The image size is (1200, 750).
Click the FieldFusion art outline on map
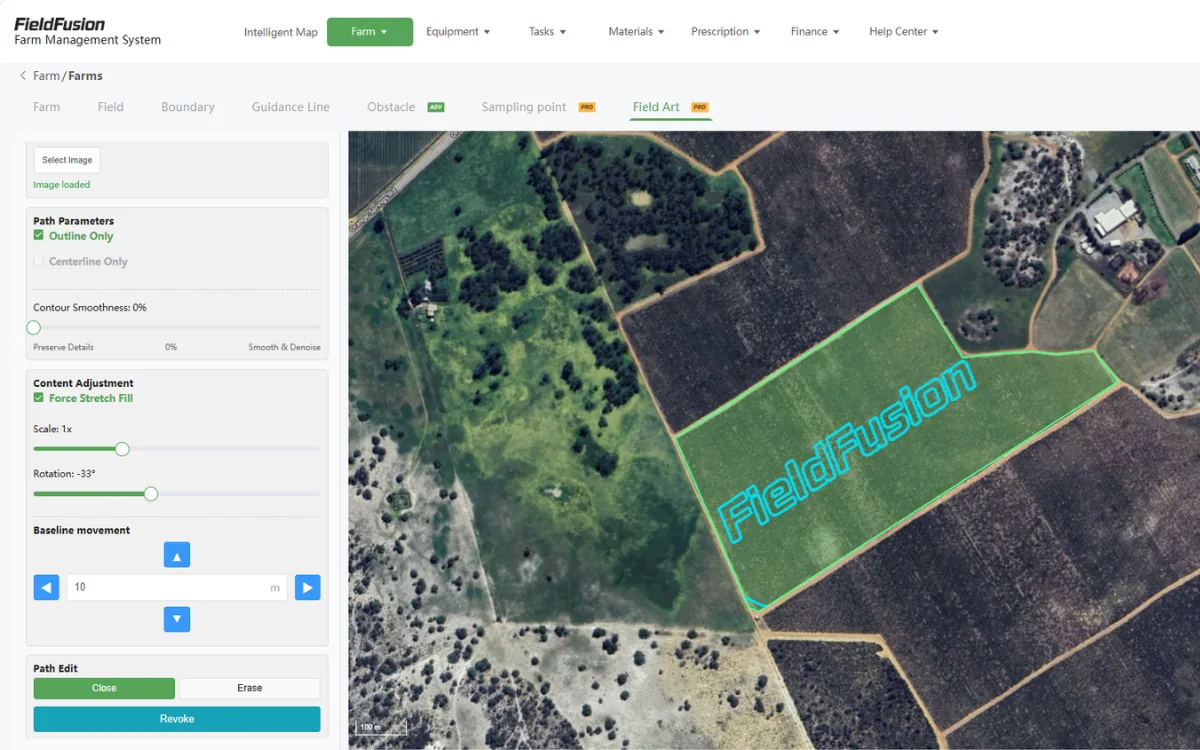[x=846, y=453]
